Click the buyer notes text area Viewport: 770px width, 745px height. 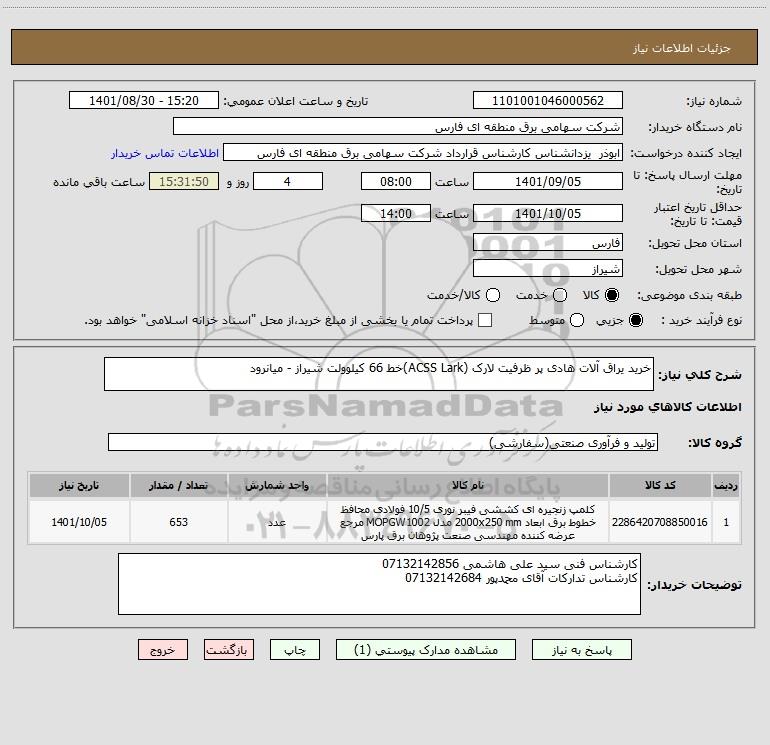(x=379, y=584)
